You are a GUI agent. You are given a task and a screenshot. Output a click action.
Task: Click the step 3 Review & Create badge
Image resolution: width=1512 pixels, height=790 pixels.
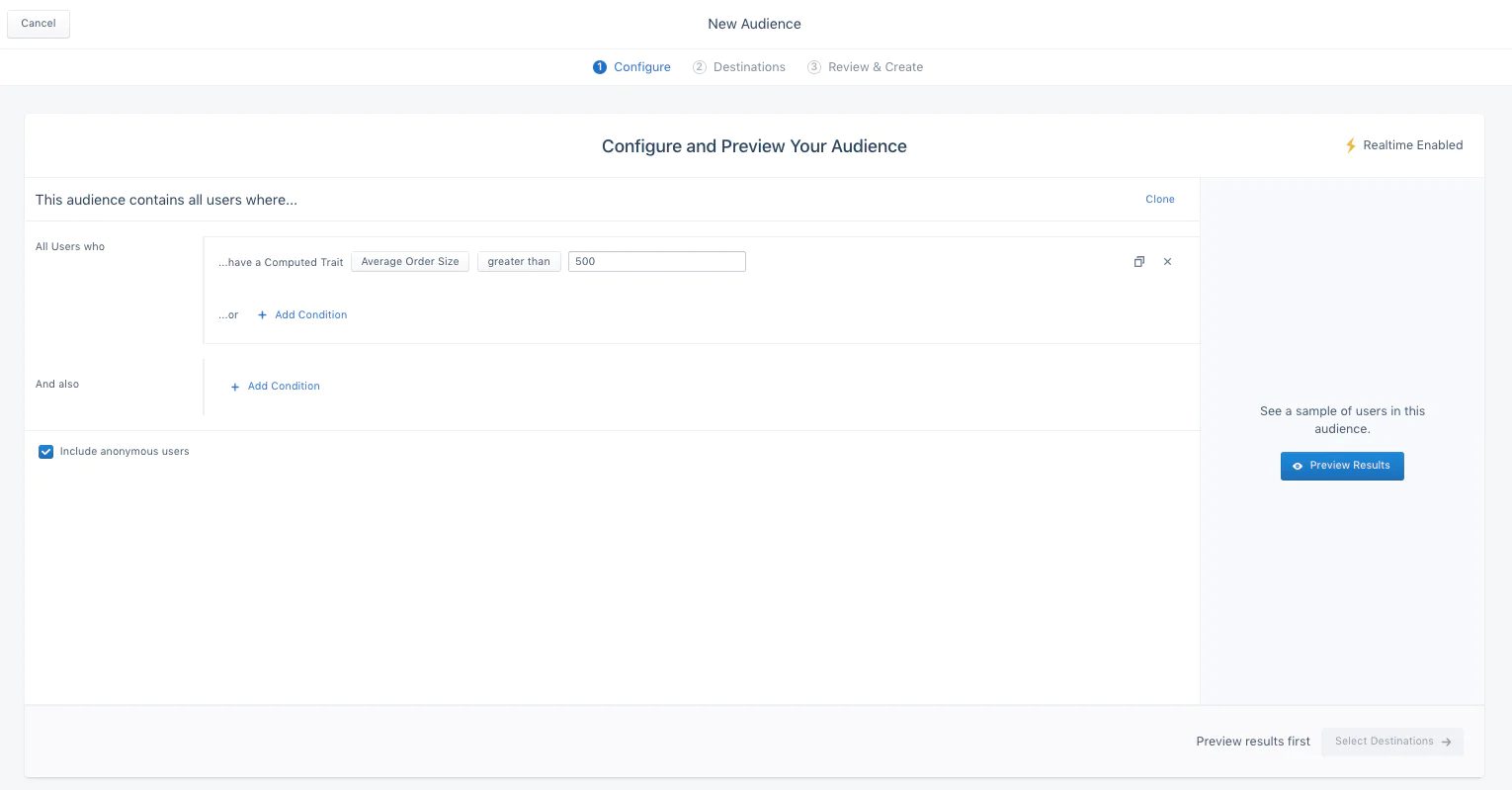pos(814,67)
